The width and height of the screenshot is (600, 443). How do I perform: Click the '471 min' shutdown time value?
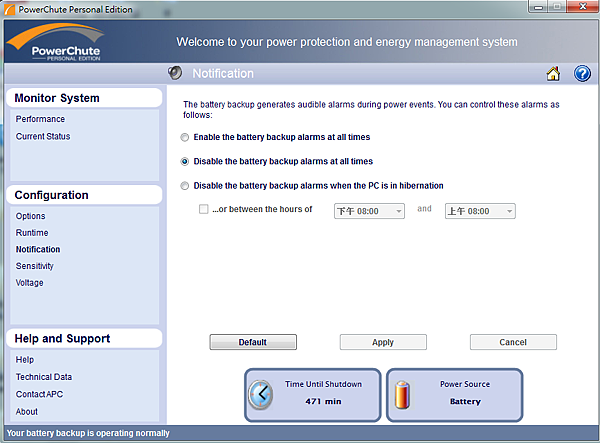(x=323, y=401)
